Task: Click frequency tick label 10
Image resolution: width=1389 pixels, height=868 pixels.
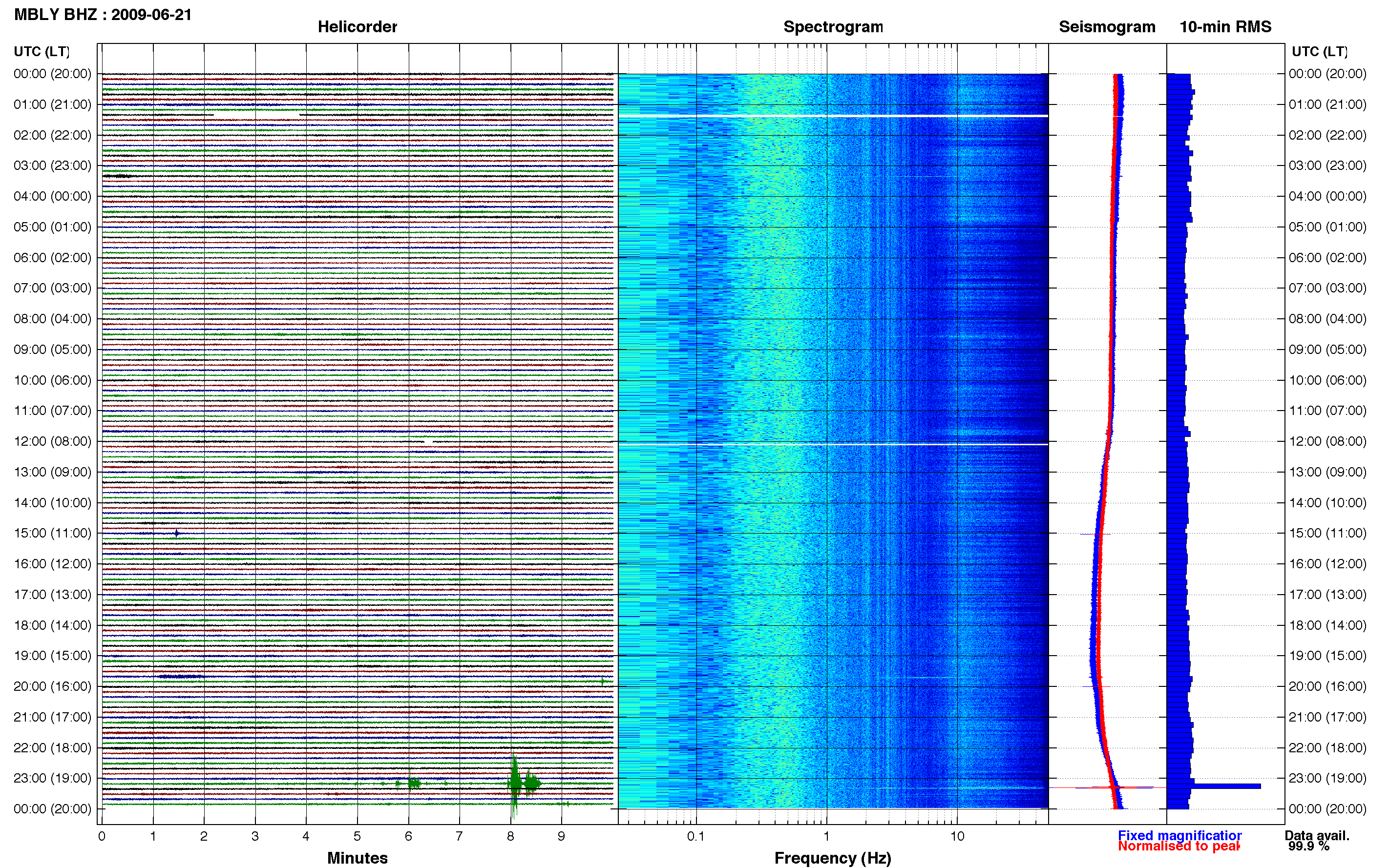Action: click(957, 836)
